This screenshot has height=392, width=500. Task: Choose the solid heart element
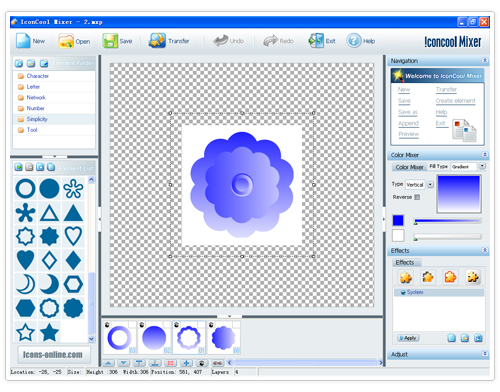pos(25,260)
